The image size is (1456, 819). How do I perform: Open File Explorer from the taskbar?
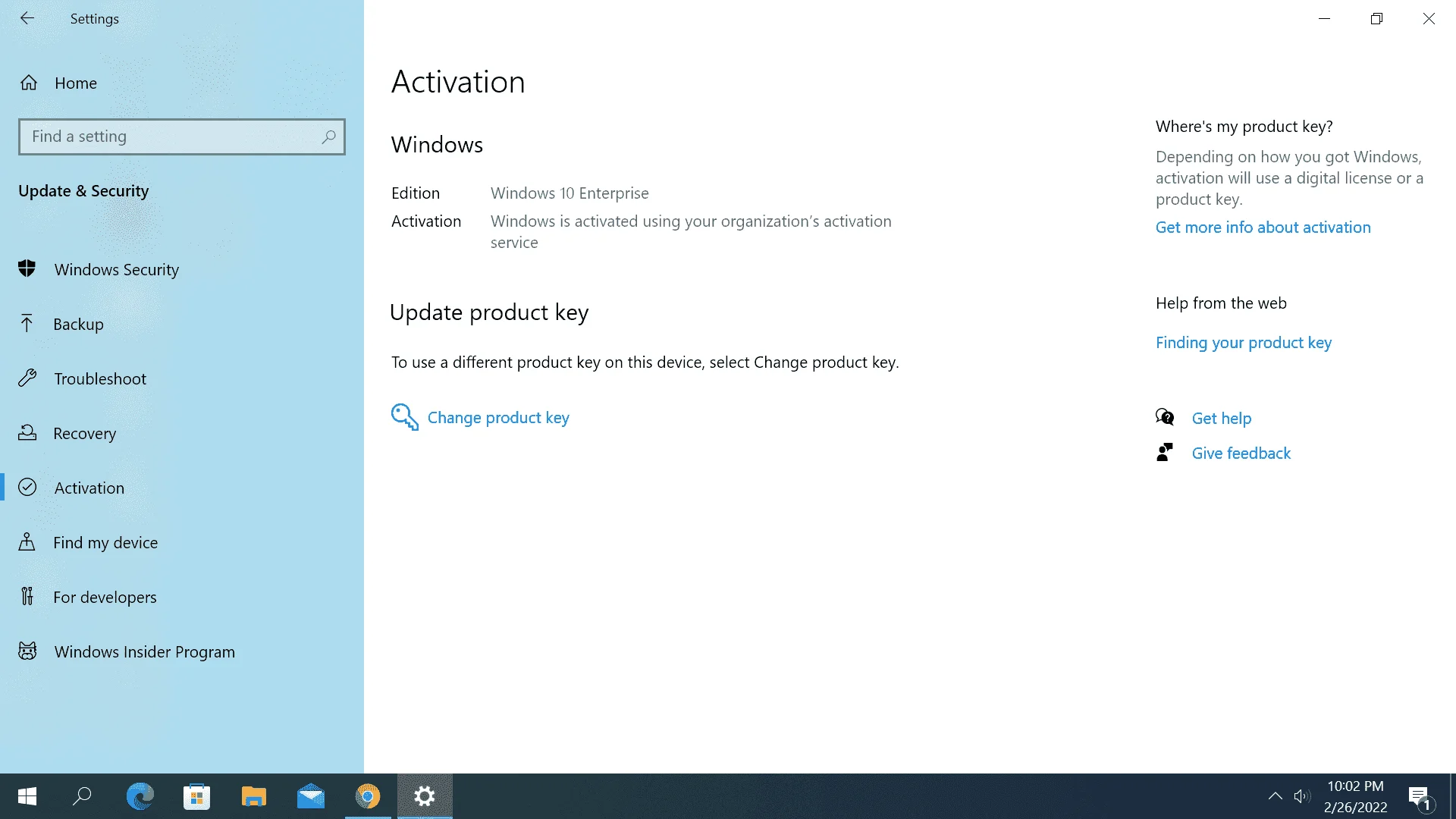[x=253, y=796]
